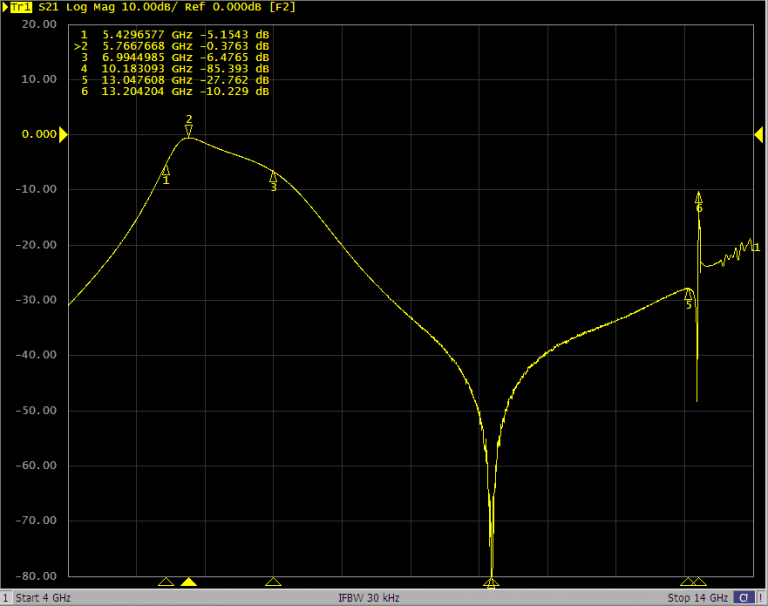Click marker 6 at the spike

coord(698,199)
